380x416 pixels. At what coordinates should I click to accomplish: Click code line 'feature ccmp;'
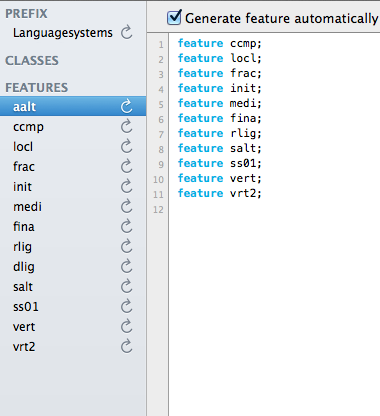(x=220, y=44)
